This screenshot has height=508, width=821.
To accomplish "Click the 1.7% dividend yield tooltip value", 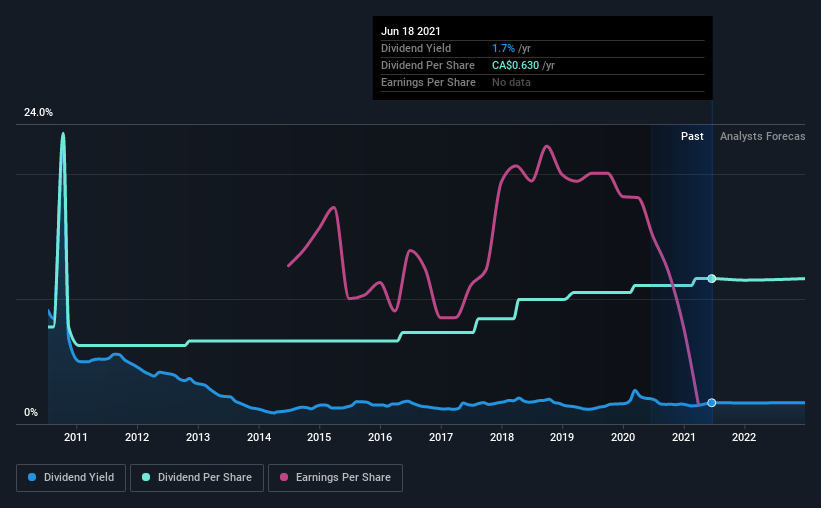I will click(503, 48).
